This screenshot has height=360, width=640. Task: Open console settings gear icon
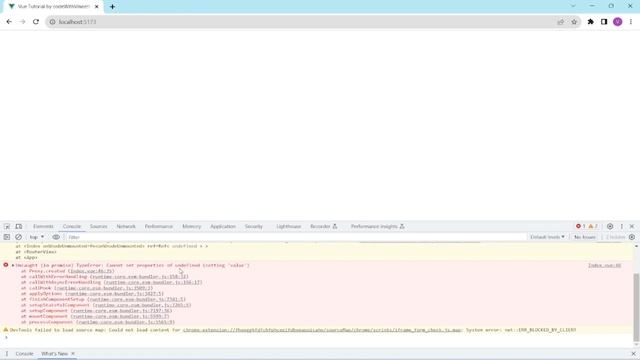(x=632, y=237)
